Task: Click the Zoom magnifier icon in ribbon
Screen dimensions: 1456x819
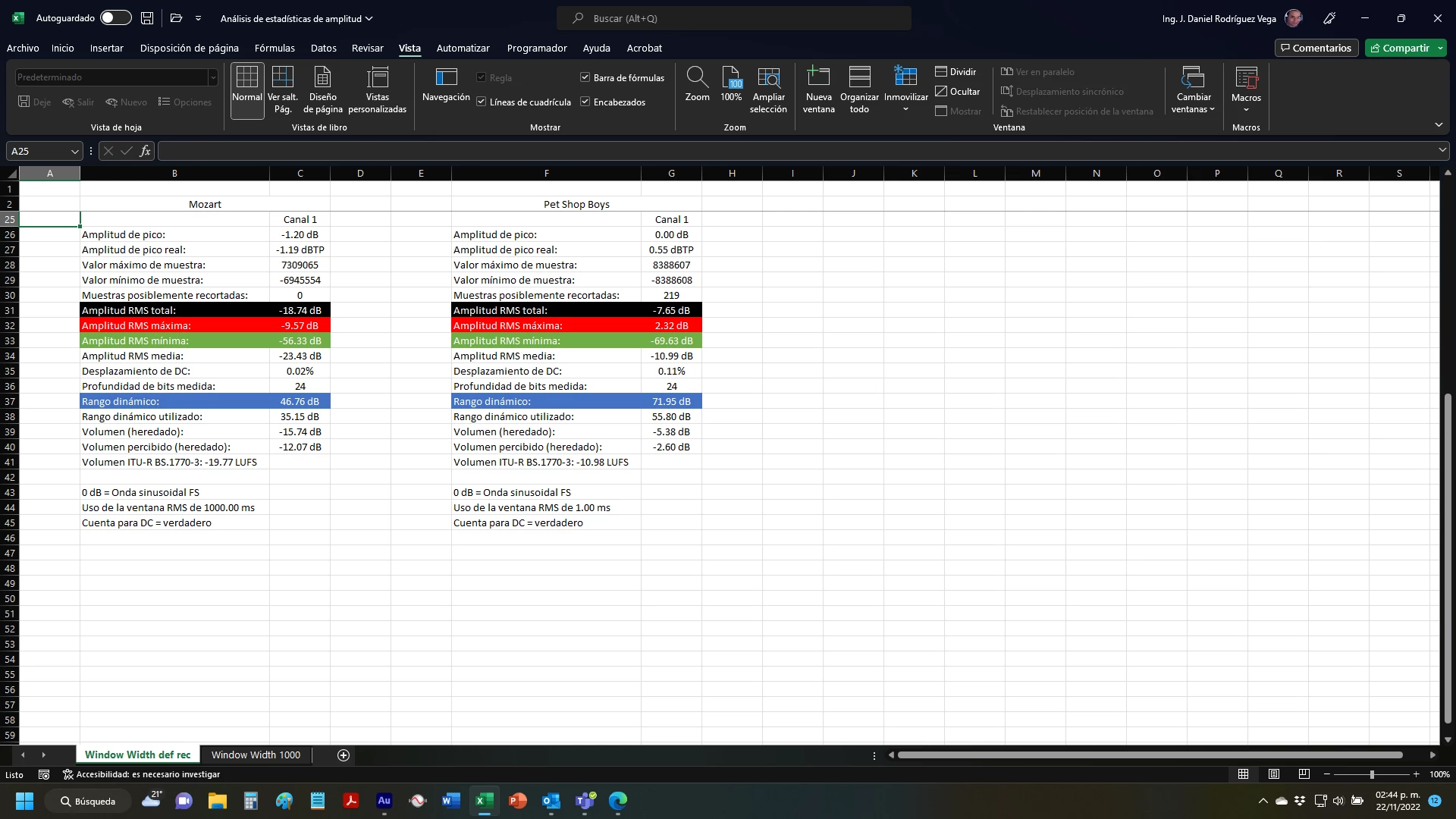Action: click(x=697, y=77)
